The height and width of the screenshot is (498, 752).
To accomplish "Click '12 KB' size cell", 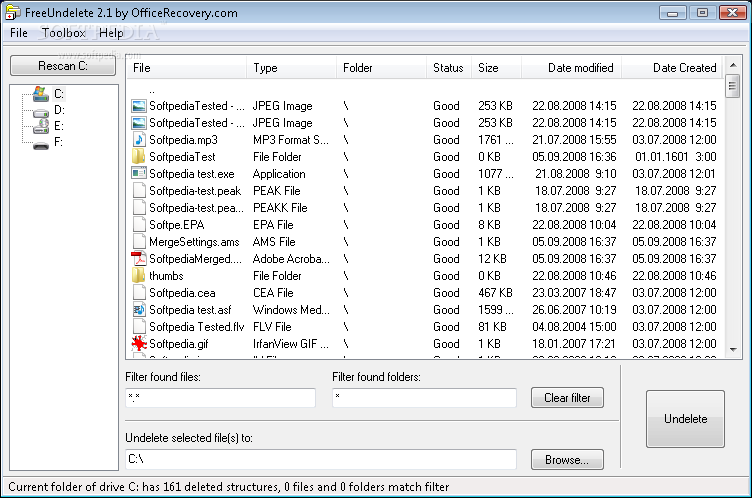I will click(493, 259).
